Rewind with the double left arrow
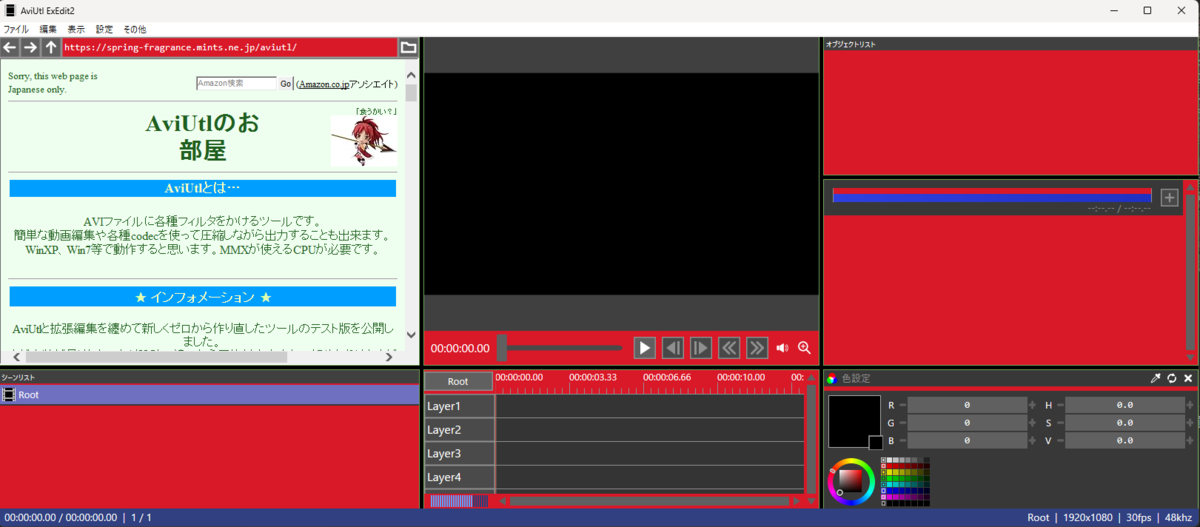This screenshot has width=1200, height=527. click(729, 348)
